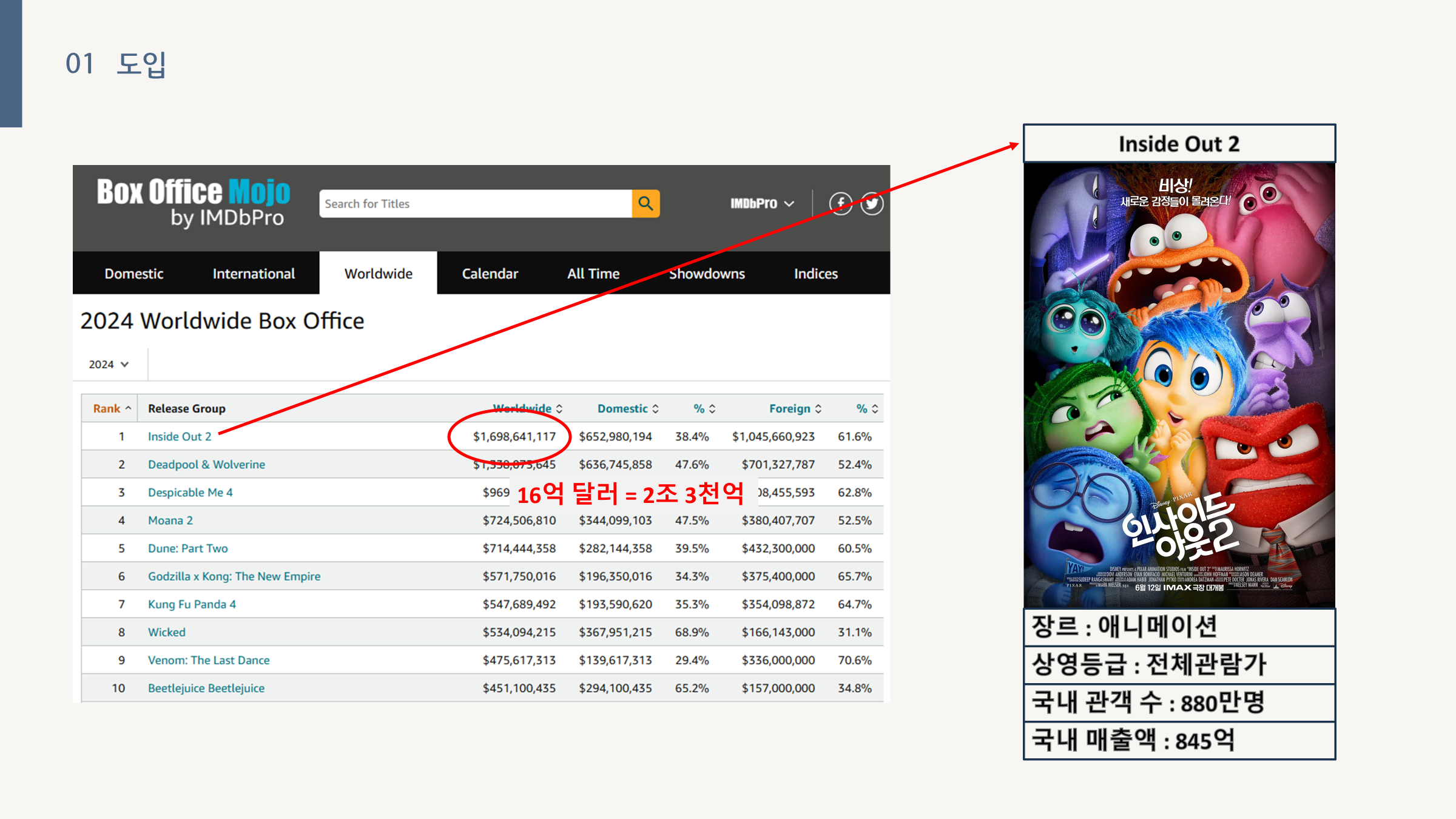1456x819 pixels.
Task: Select the foreign gross $1,045,660,923
Action: tap(773, 436)
